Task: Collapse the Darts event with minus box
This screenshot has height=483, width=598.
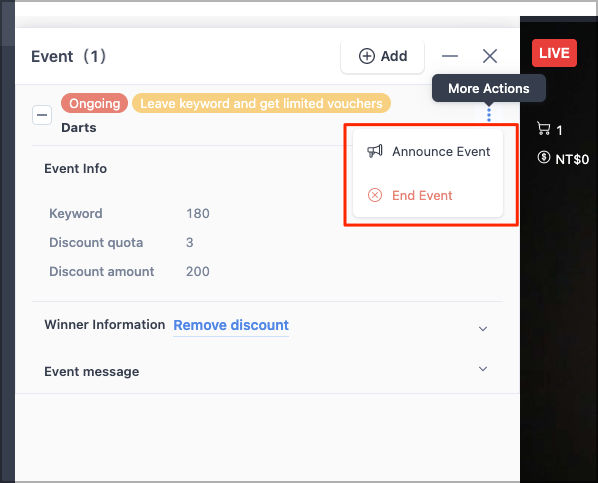Action: click(42, 115)
